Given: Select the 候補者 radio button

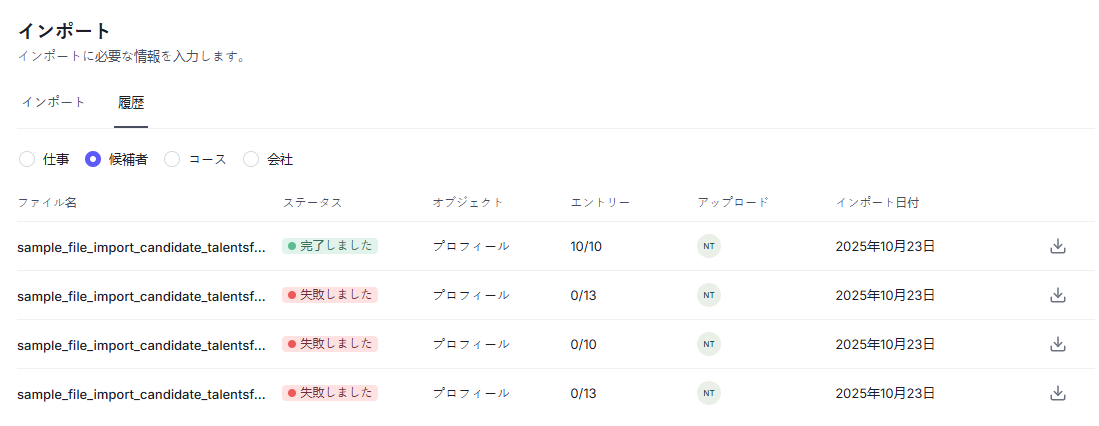Looking at the screenshot, I should coord(93,159).
